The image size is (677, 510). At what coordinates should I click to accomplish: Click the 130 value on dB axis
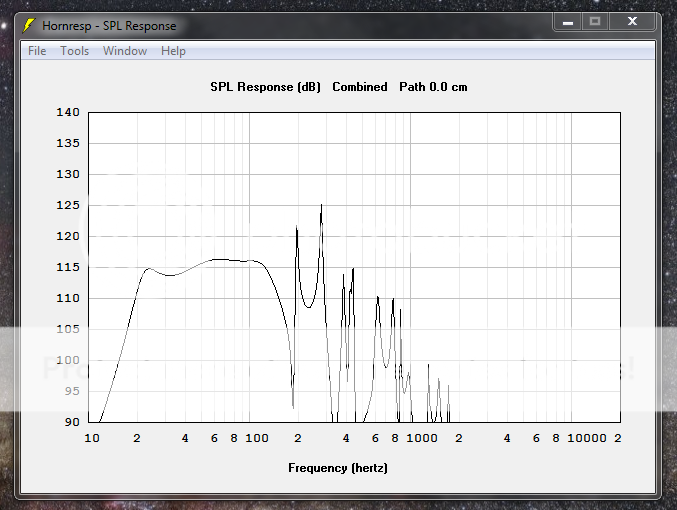point(68,174)
